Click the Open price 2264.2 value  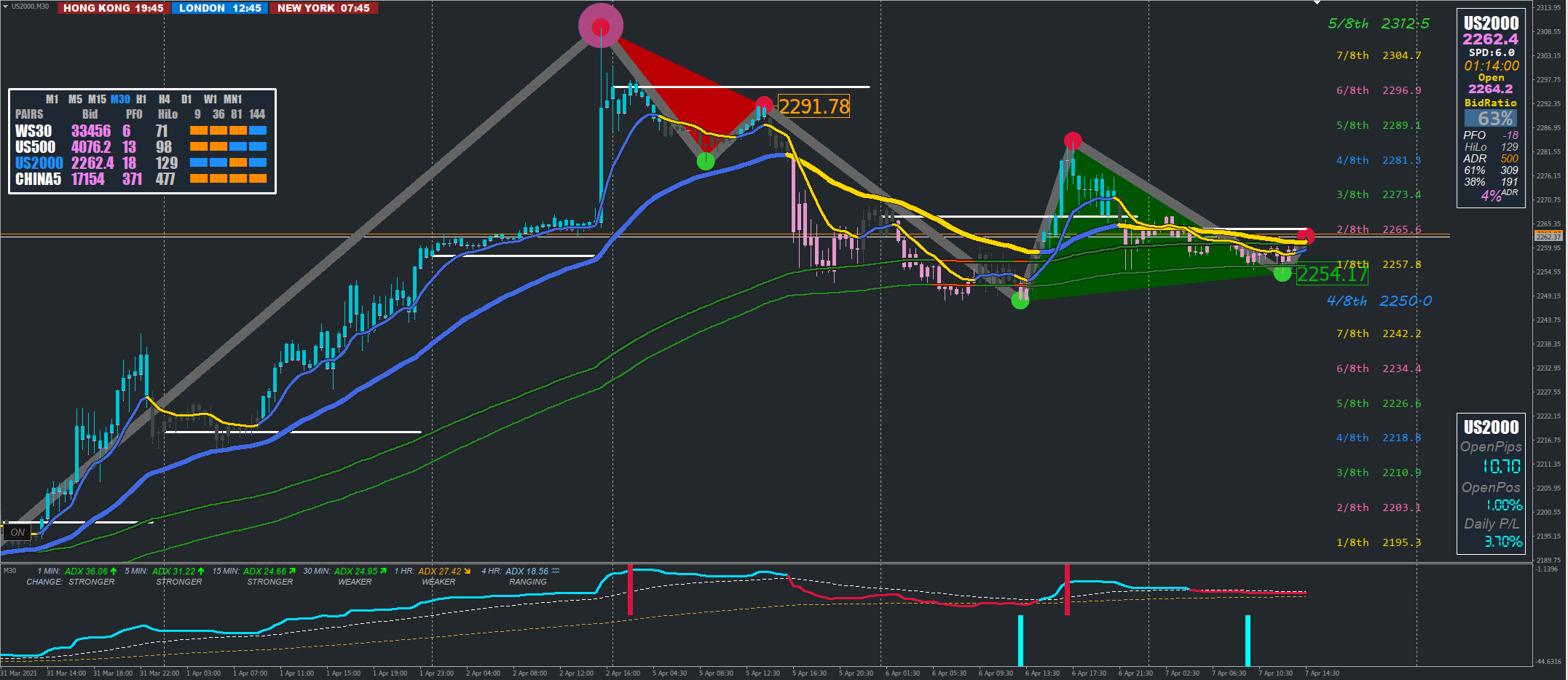pyautogui.click(x=1491, y=89)
